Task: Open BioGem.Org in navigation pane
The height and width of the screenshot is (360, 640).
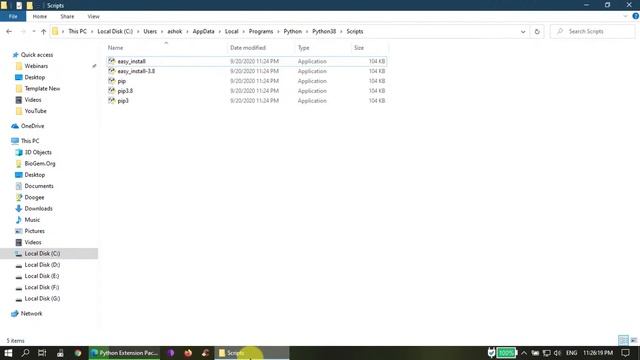Action: click(40, 164)
